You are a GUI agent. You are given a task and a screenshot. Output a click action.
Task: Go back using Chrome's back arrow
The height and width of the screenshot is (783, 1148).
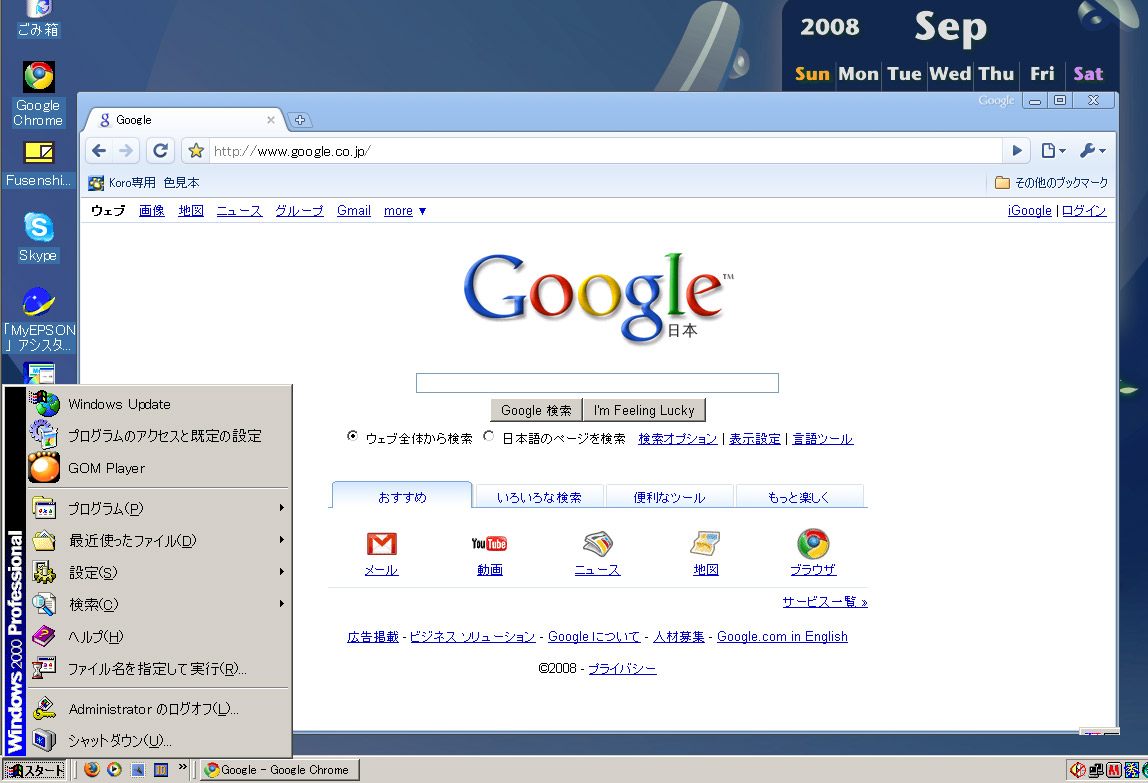click(99, 151)
